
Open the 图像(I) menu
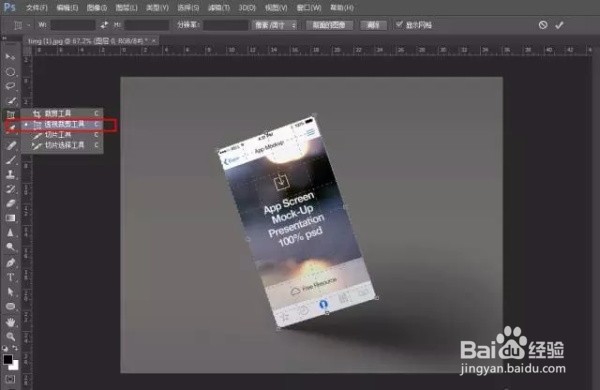click(97, 8)
